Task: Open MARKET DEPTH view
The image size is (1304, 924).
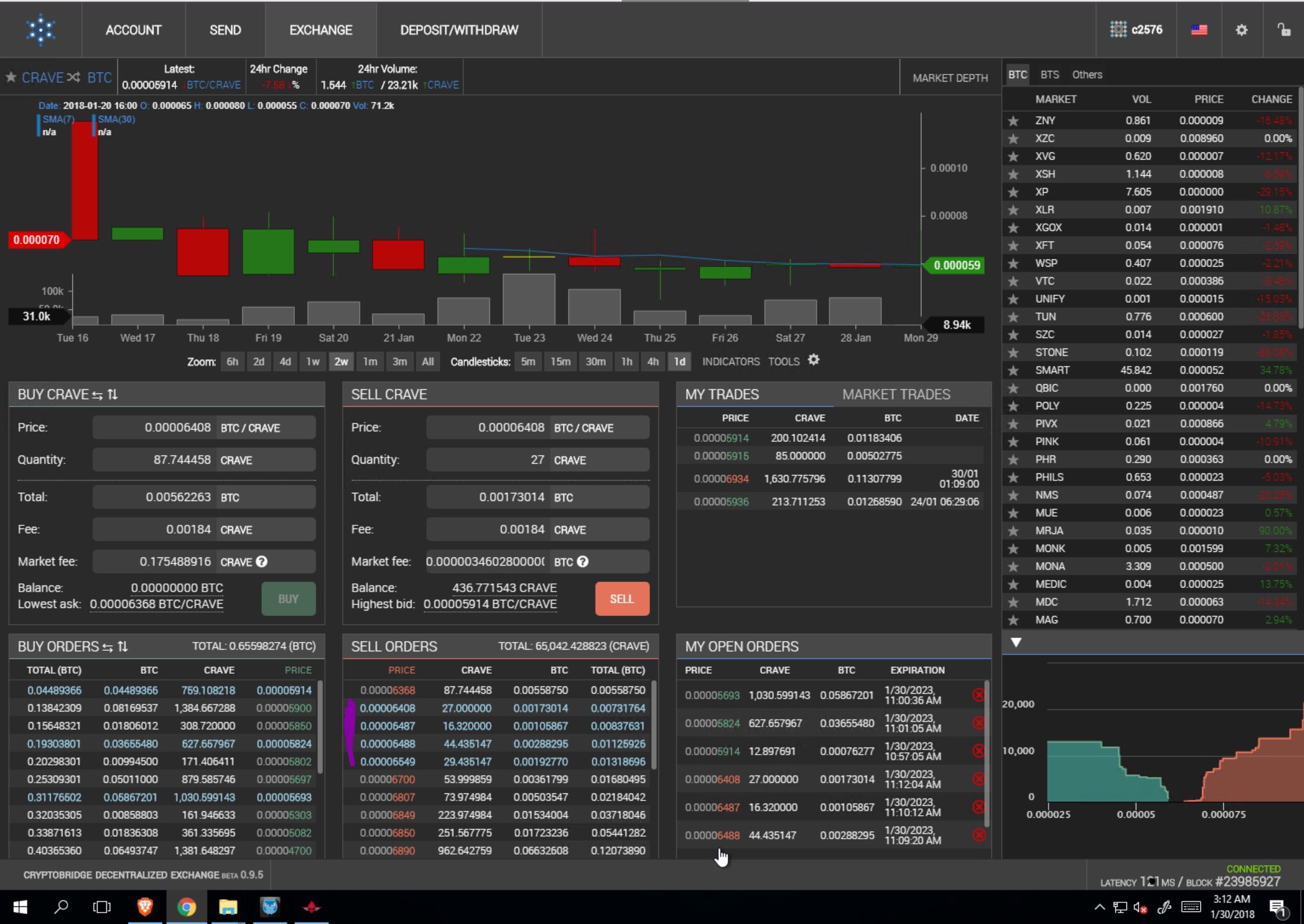Action: pyautogui.click(x=950, y=78)
